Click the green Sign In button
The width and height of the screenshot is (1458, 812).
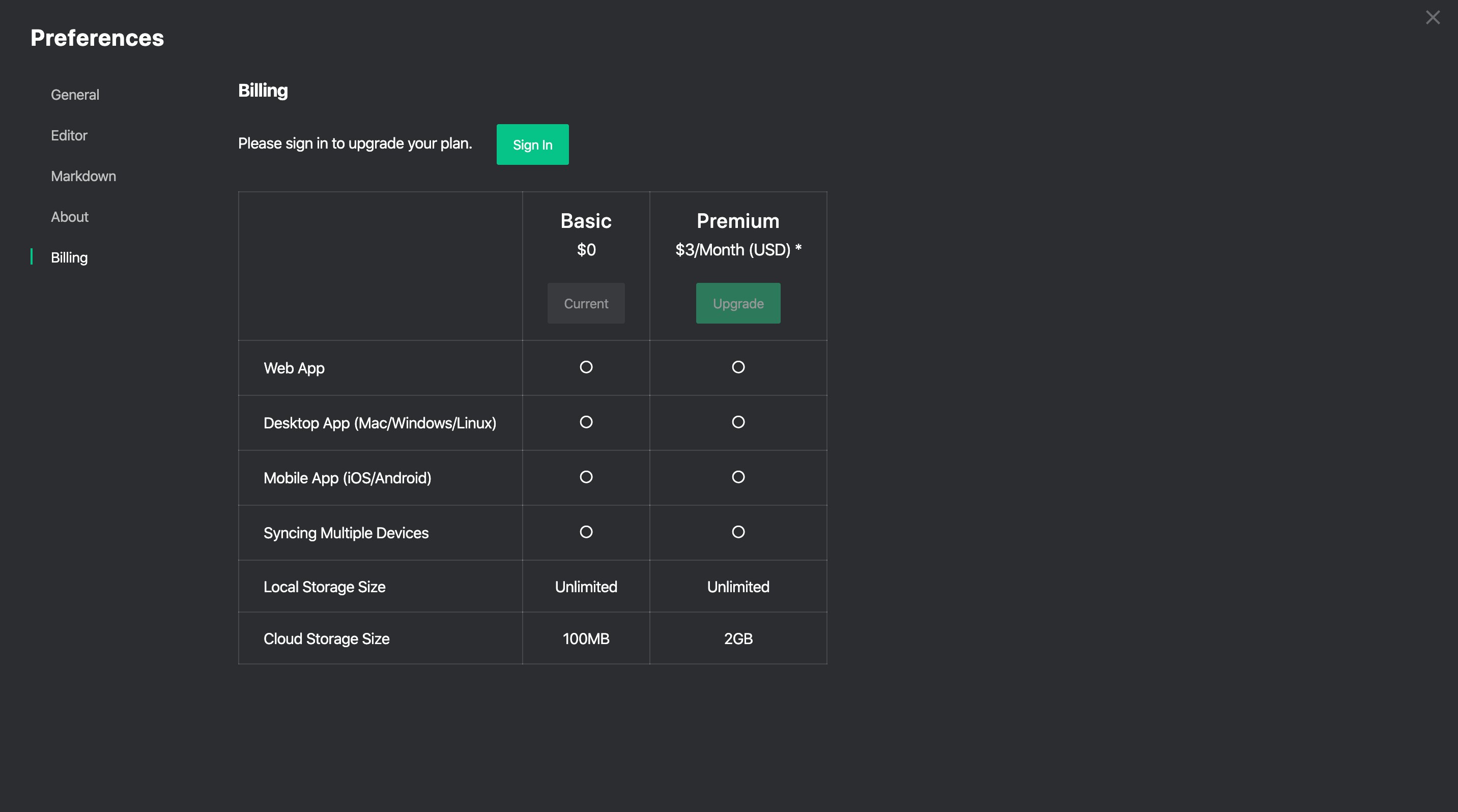(x=532, y=144)
